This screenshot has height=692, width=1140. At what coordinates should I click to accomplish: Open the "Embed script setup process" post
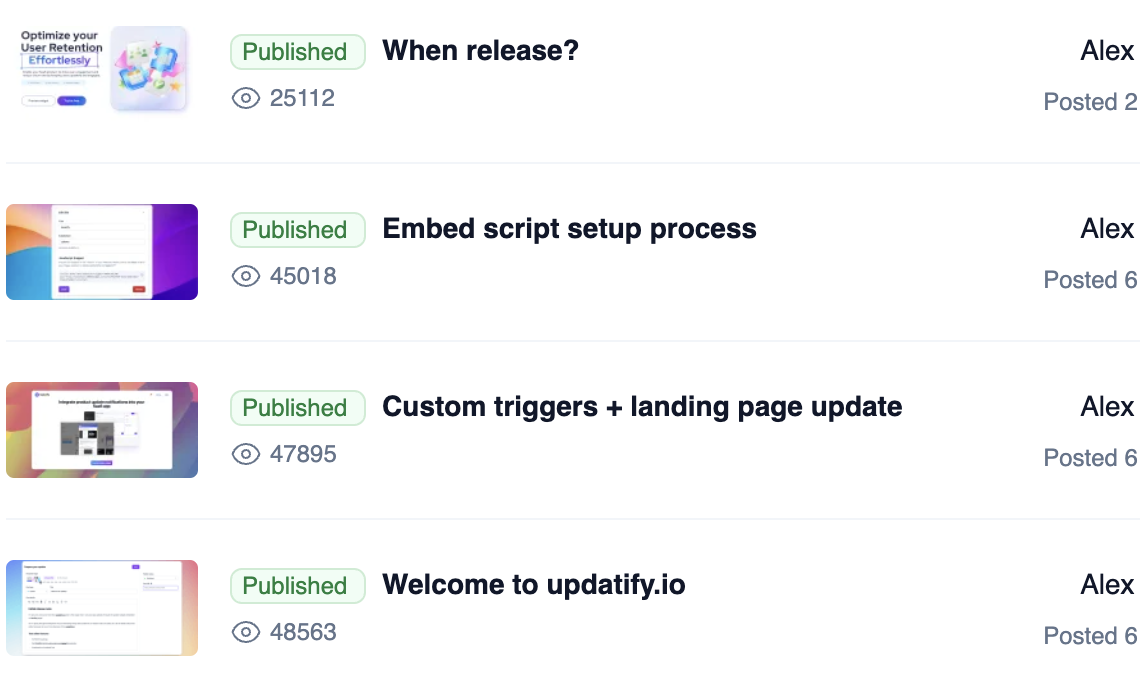click(569, 229)
